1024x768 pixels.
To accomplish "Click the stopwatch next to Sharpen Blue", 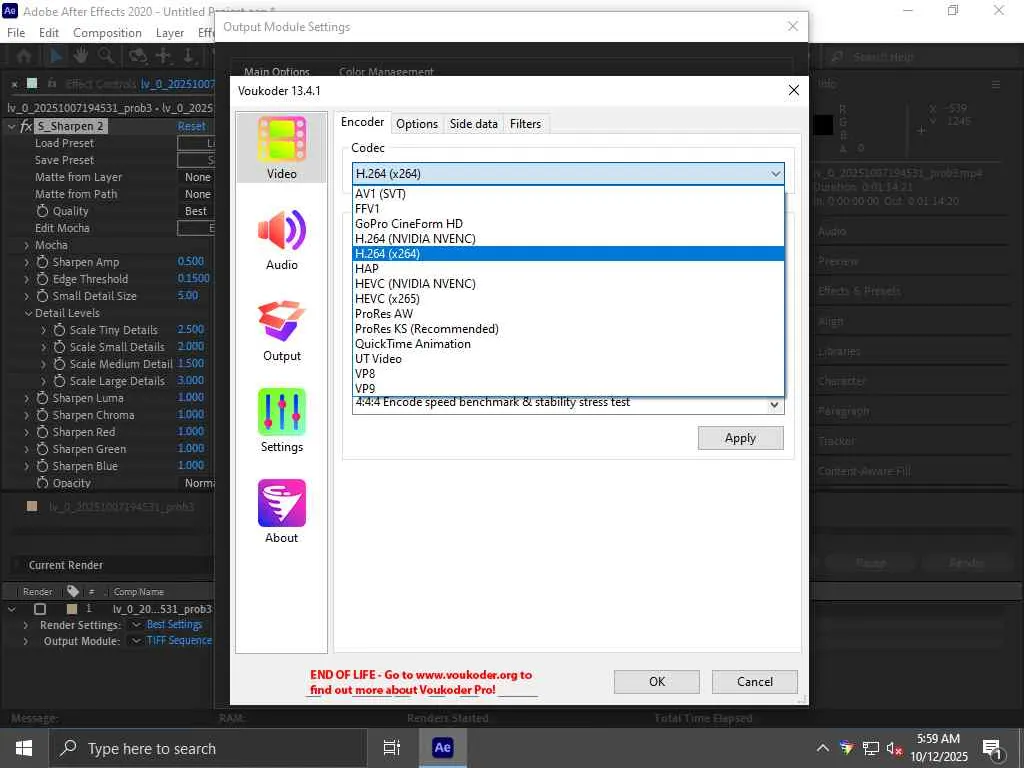I will coord(42,466).
